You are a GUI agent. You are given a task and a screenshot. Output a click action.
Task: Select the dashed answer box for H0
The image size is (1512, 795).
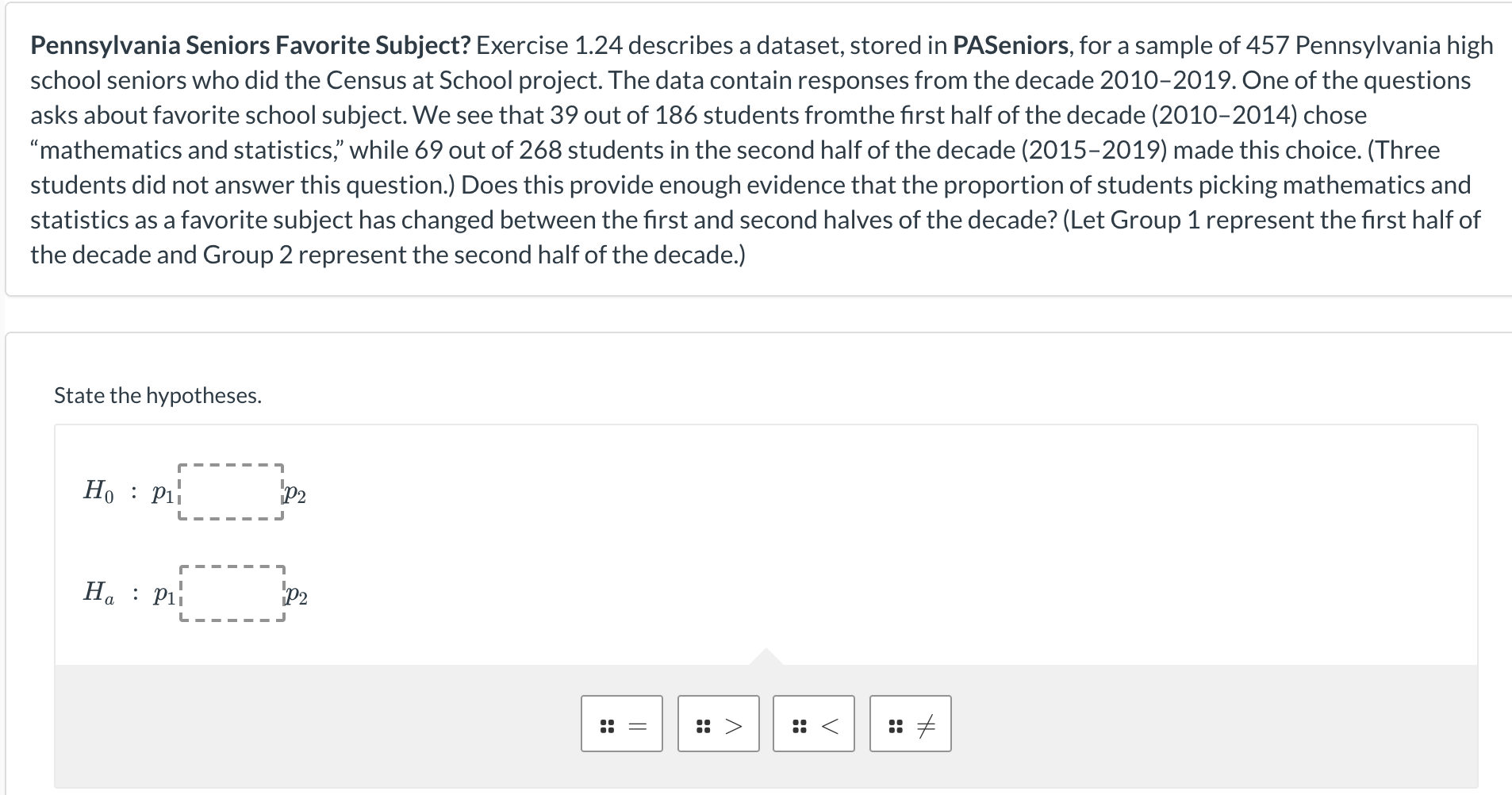coord(230,492)
